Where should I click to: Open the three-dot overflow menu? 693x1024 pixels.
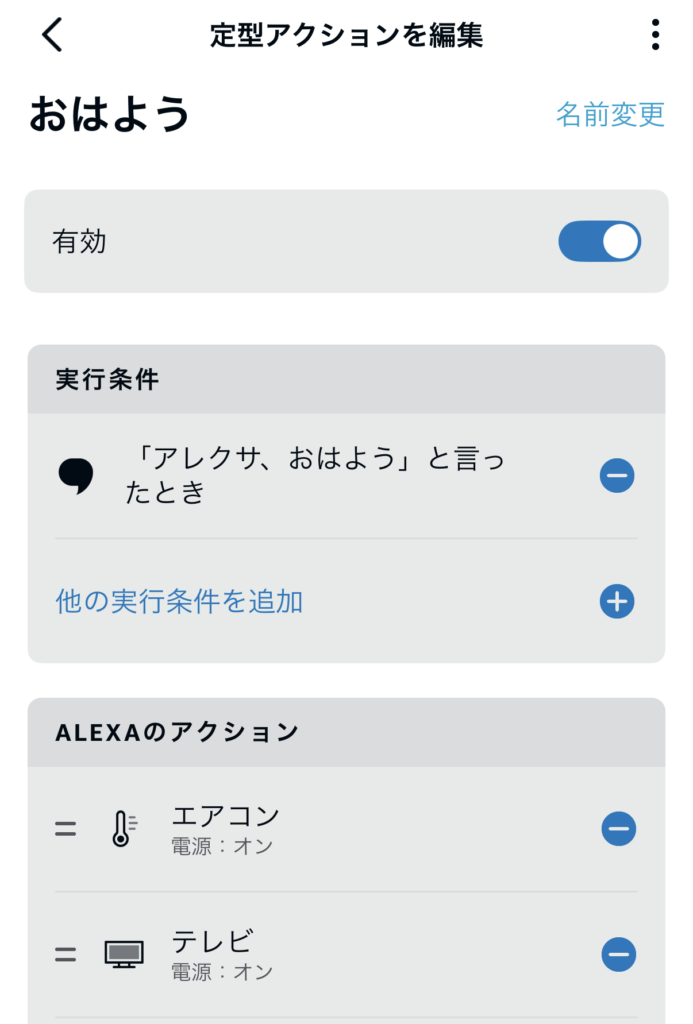(x=655, y=35)
